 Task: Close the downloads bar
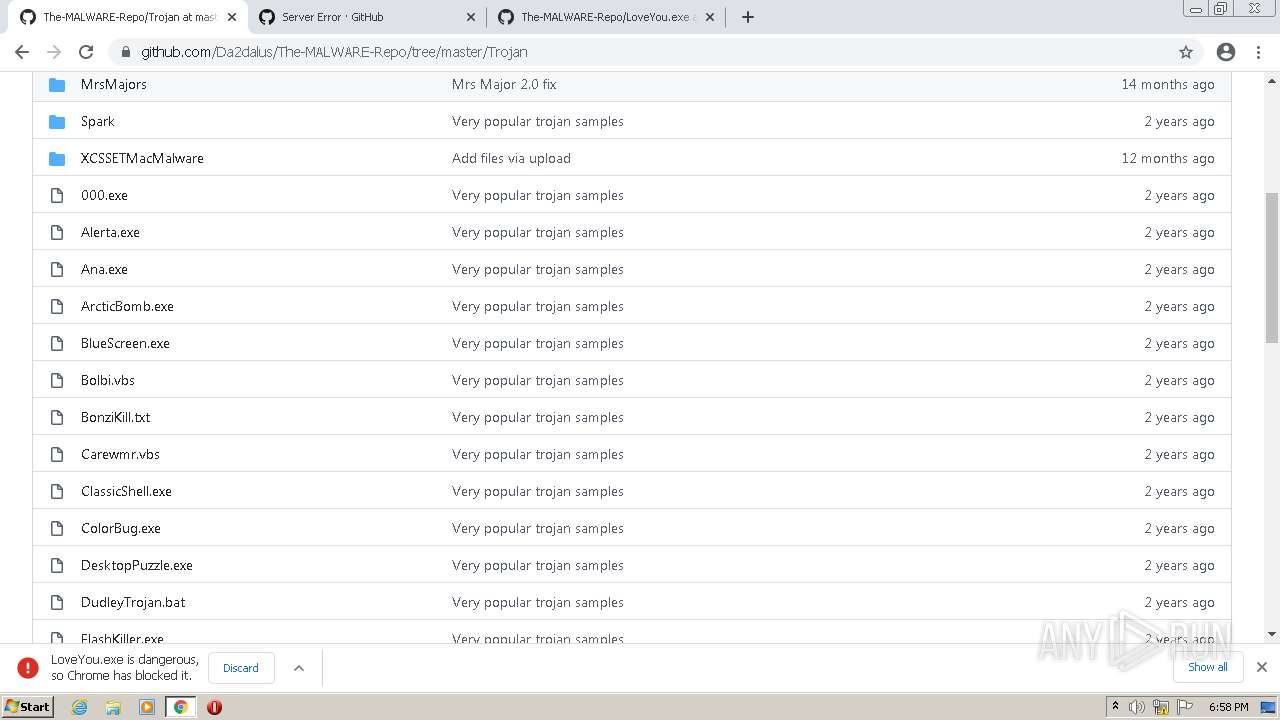coord(1262,667)
